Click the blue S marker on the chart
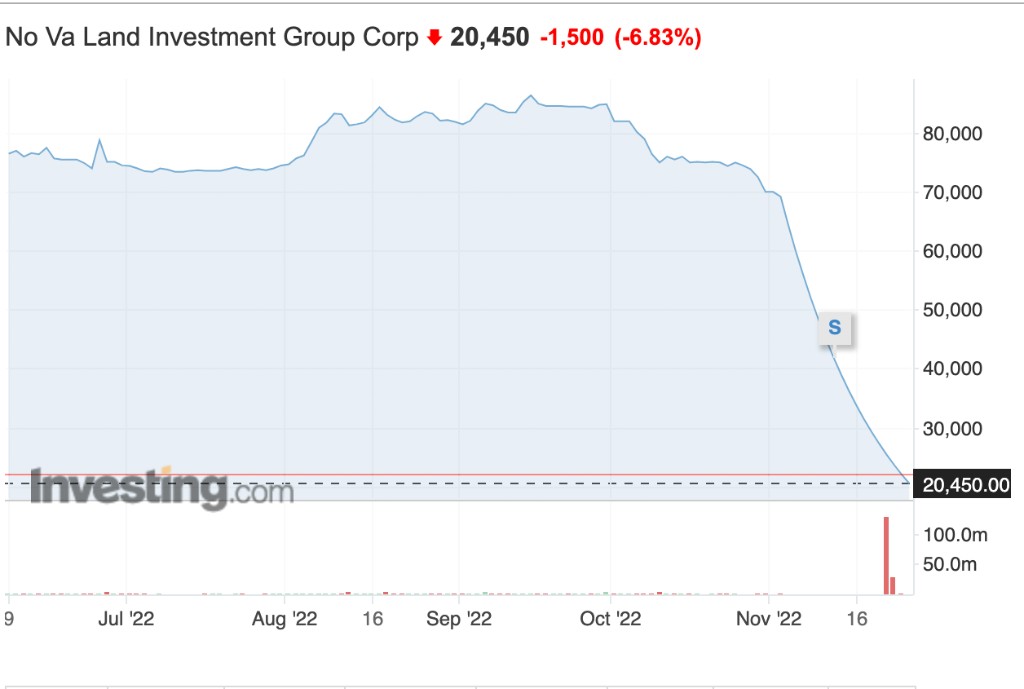 tap(835, 327)
